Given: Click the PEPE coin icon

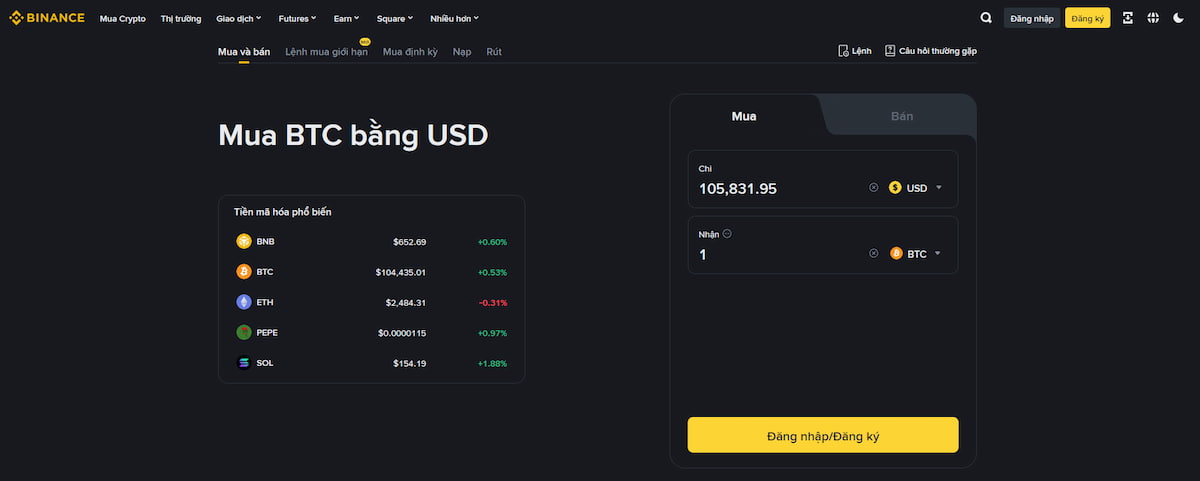Looking at the screenshot, I should tap(244, 332).
